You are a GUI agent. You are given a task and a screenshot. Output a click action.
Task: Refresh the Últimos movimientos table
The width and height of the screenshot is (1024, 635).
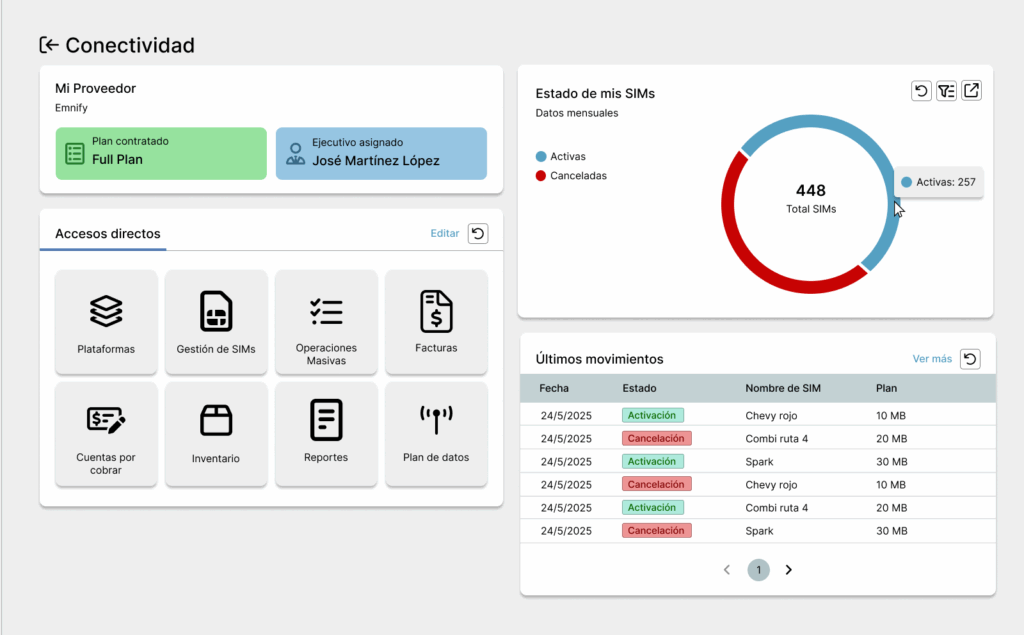point(969,359)
